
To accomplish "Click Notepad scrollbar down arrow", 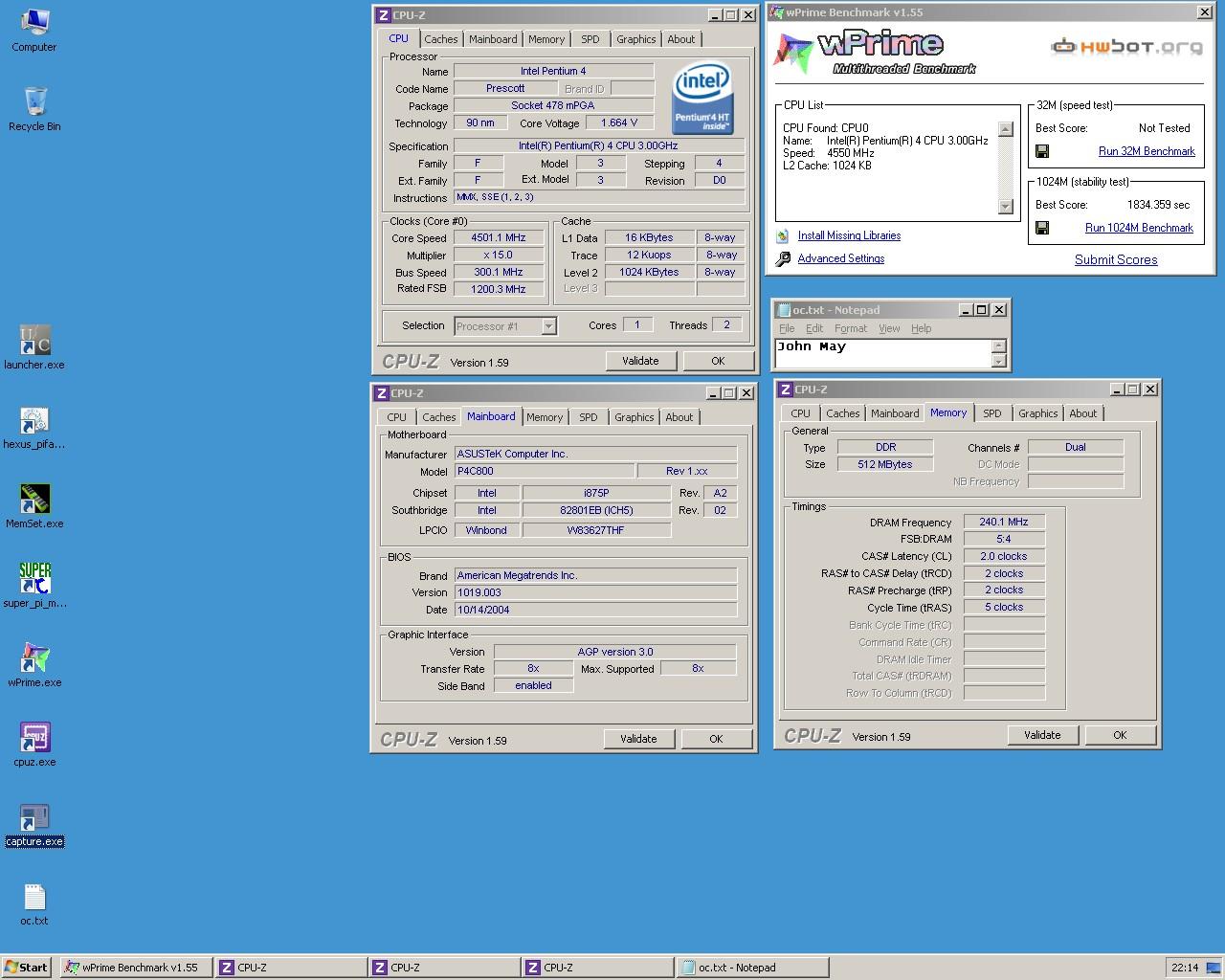I will (x=998, y=361).
